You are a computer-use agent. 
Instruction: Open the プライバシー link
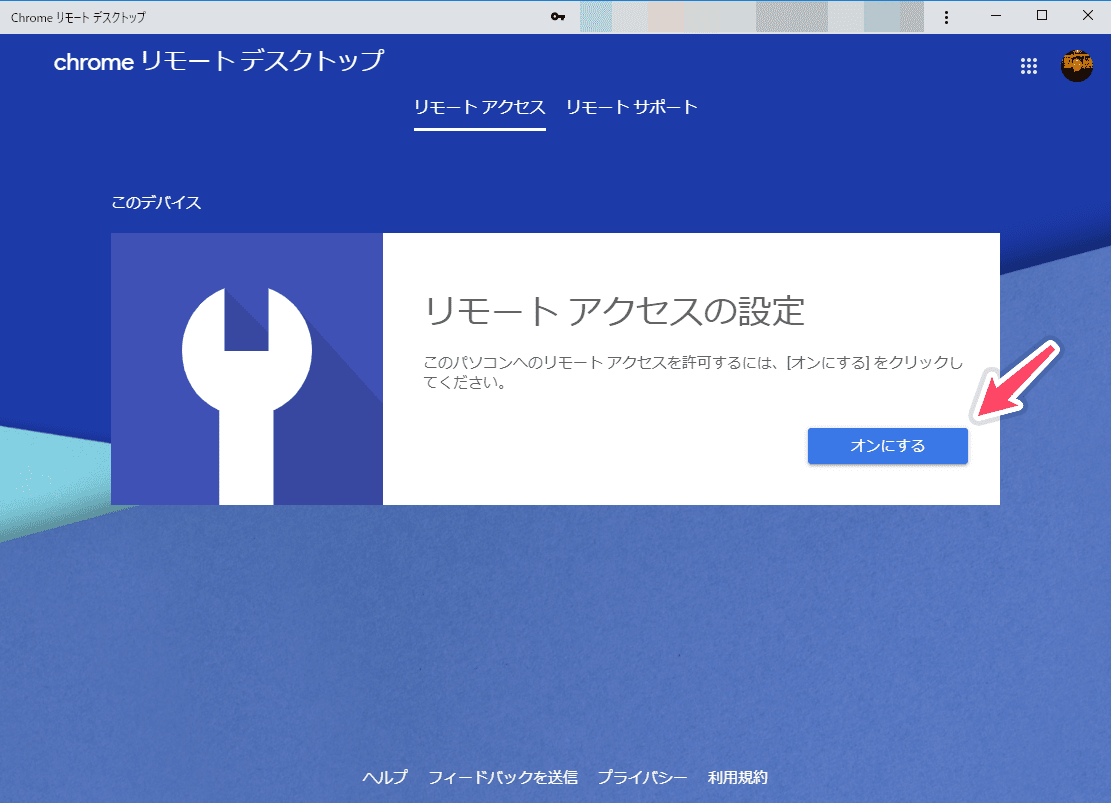click(x=642, y=777)
